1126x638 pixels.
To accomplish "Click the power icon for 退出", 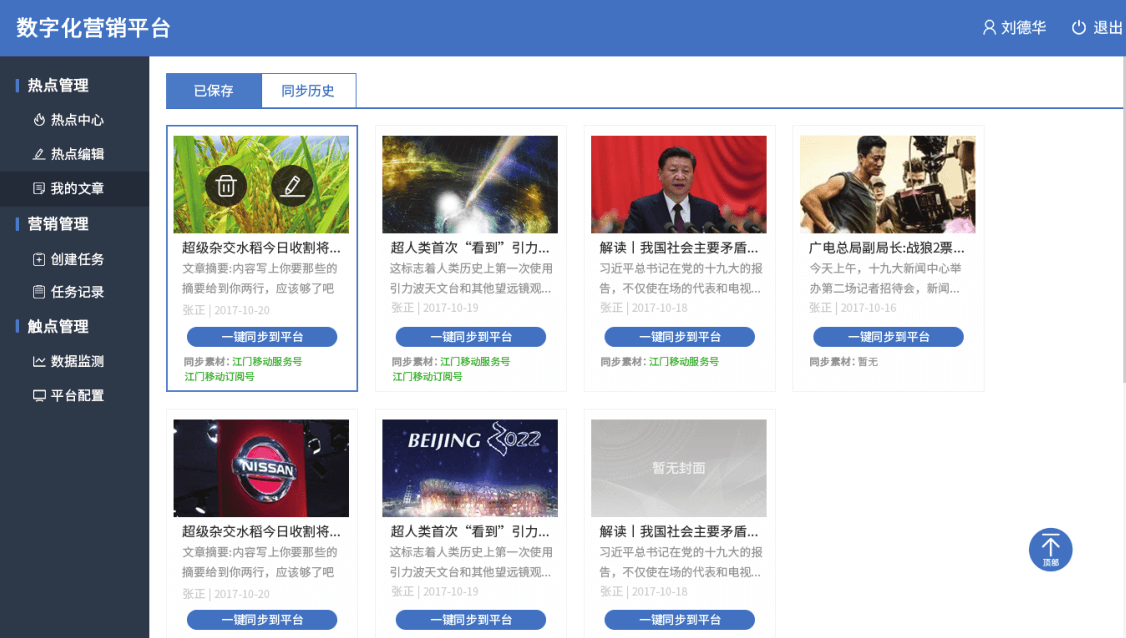I will pos(1079,27).
